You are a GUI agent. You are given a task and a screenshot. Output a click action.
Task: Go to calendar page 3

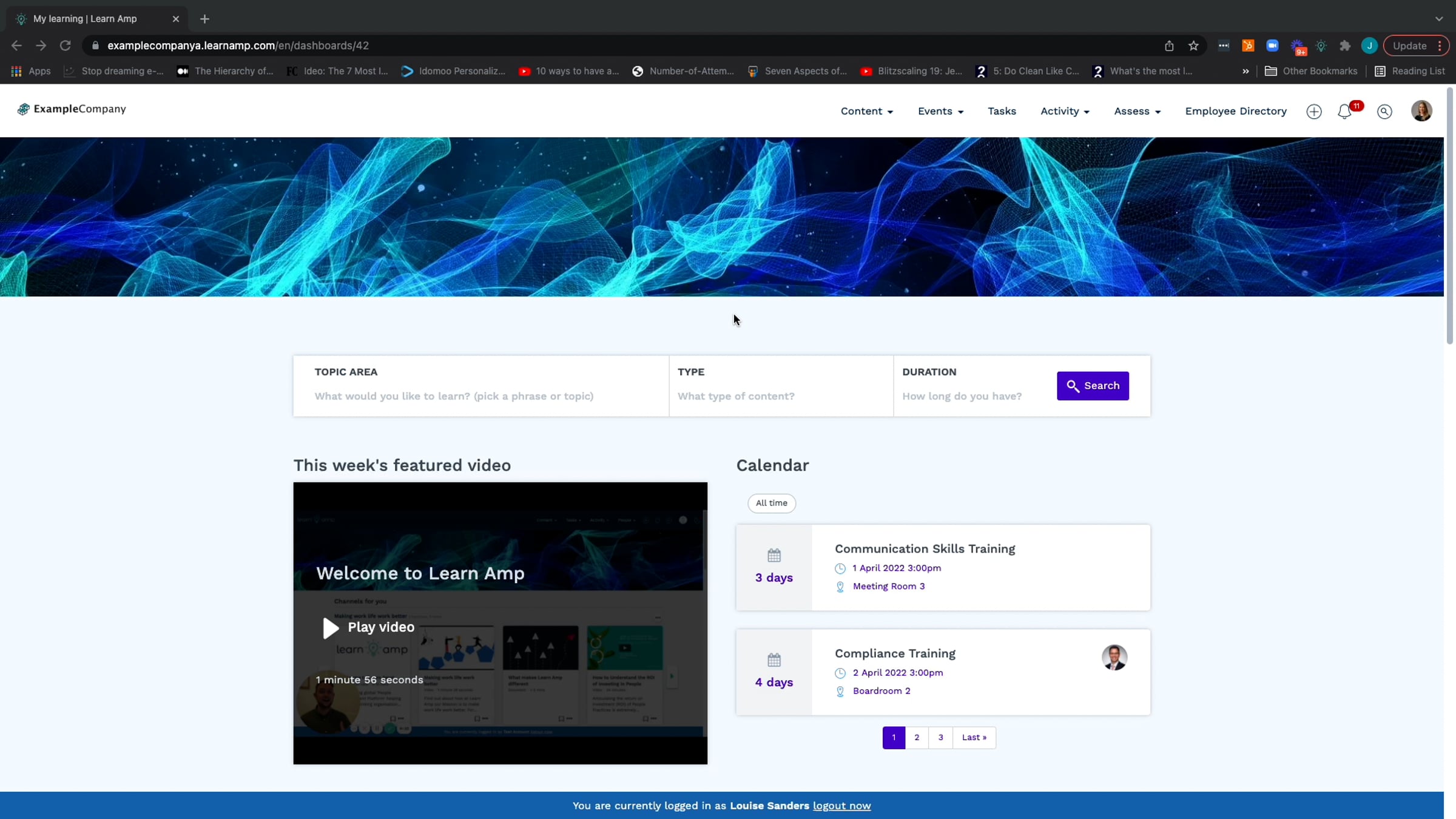pyautogui.click(x=940, y=738)
